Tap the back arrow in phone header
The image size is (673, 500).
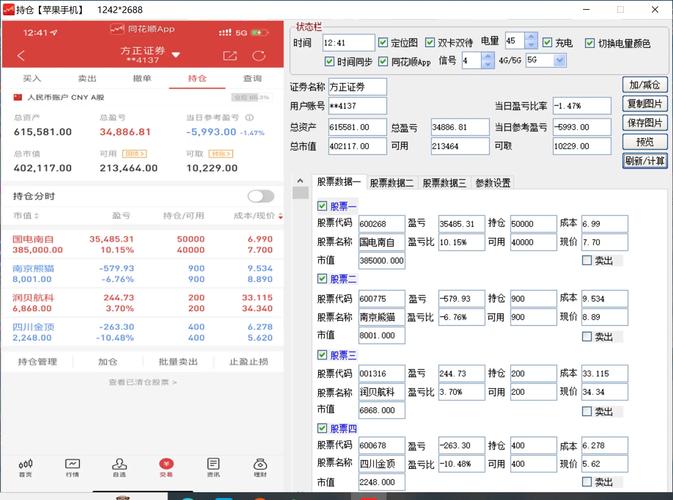(20, 56)
